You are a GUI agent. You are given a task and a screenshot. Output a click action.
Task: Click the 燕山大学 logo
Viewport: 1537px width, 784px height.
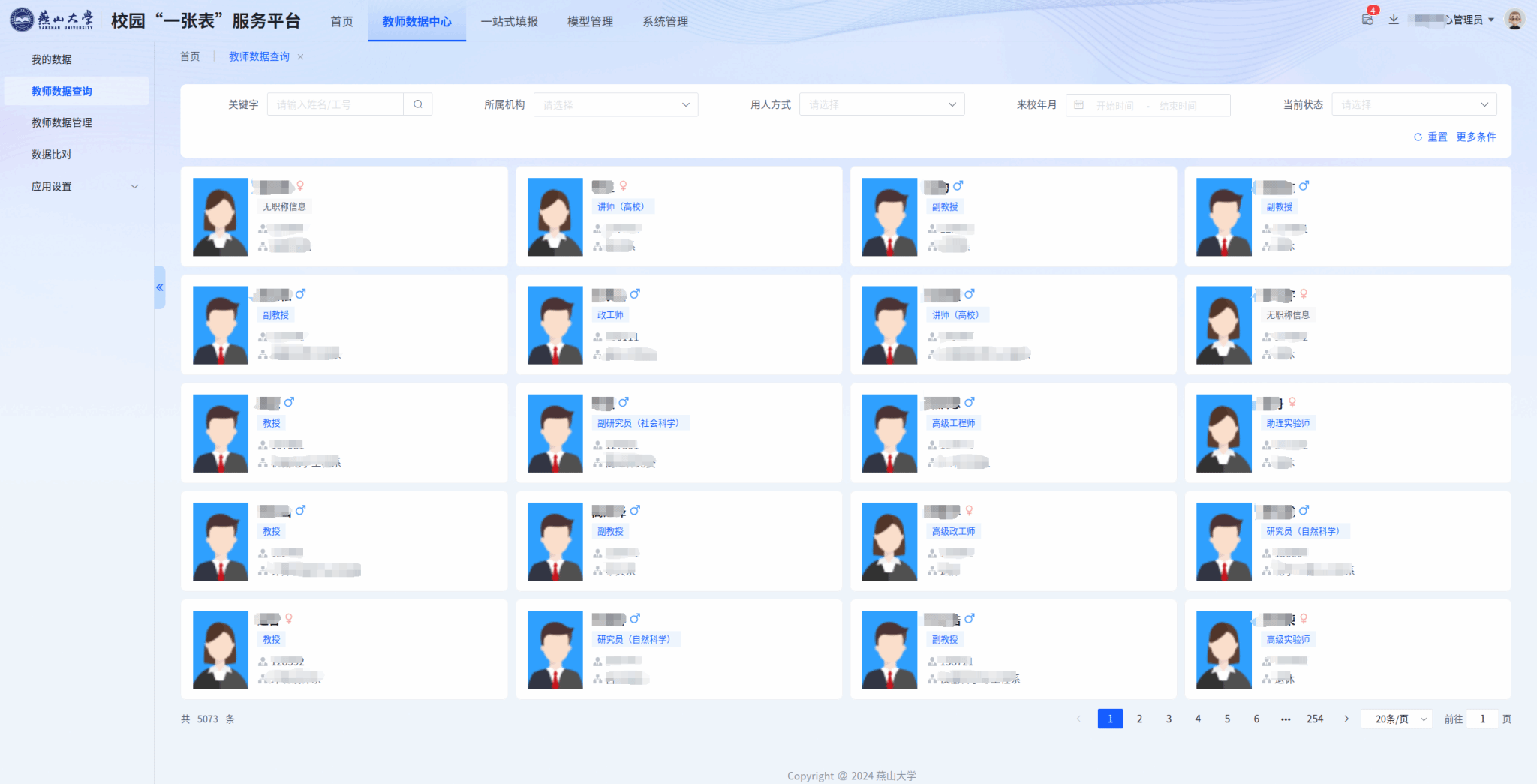point(53,20)
